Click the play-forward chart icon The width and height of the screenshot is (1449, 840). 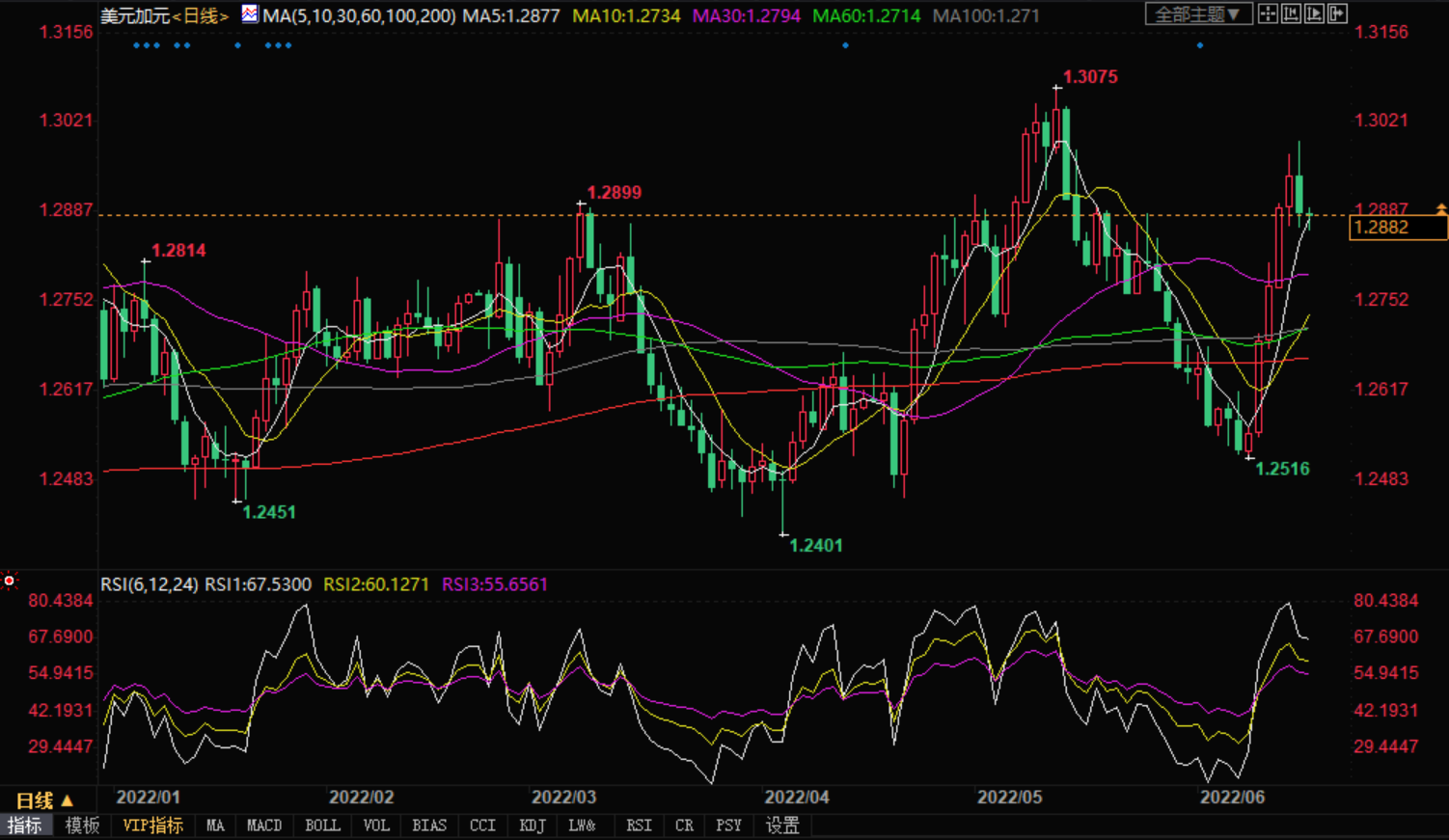coord(1314,14)
